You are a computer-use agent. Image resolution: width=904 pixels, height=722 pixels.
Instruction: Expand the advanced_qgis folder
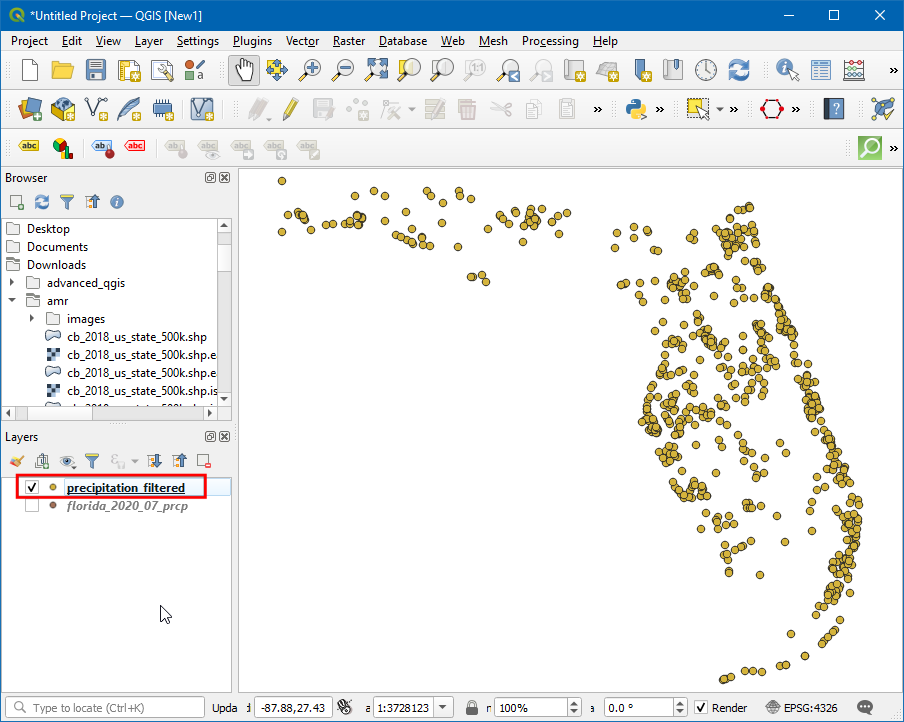[x=12, y=283]
